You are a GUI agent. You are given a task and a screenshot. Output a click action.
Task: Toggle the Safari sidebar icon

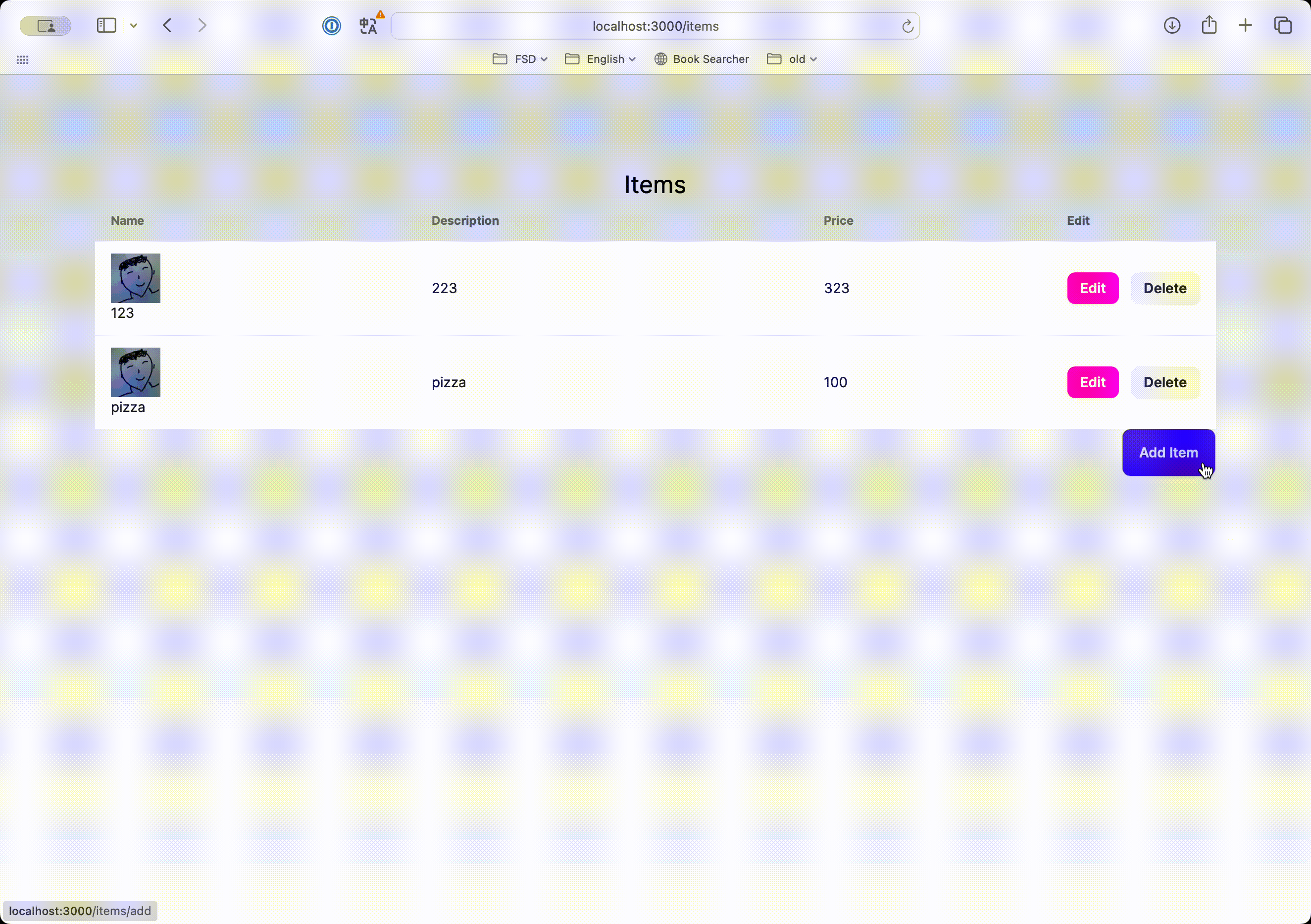[106, 26]
